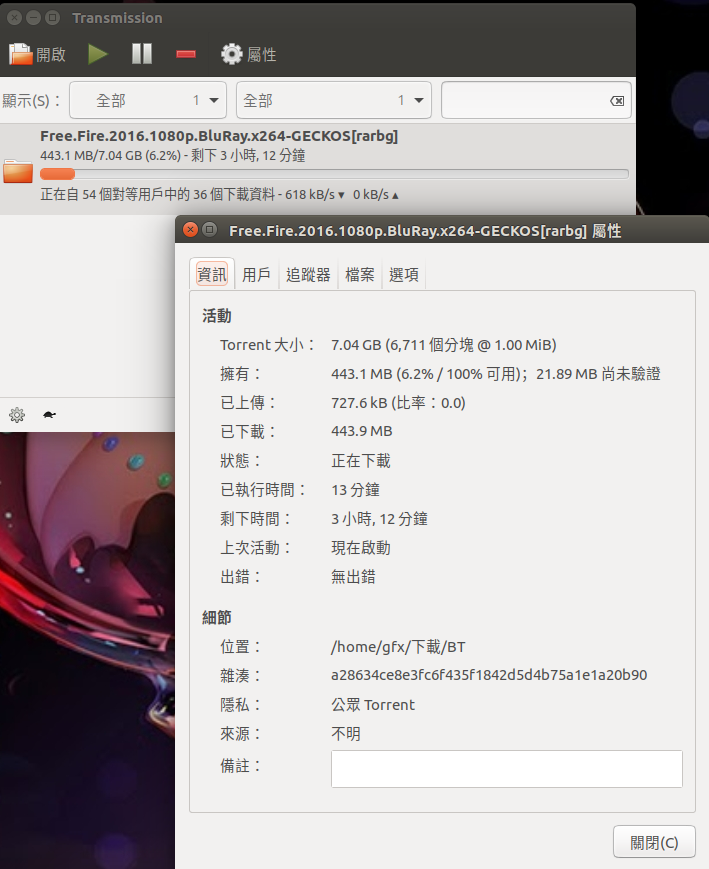Clear the search field with the backspace icon
The width and height of the screenshot is (709, 869).
pos(617,101)
